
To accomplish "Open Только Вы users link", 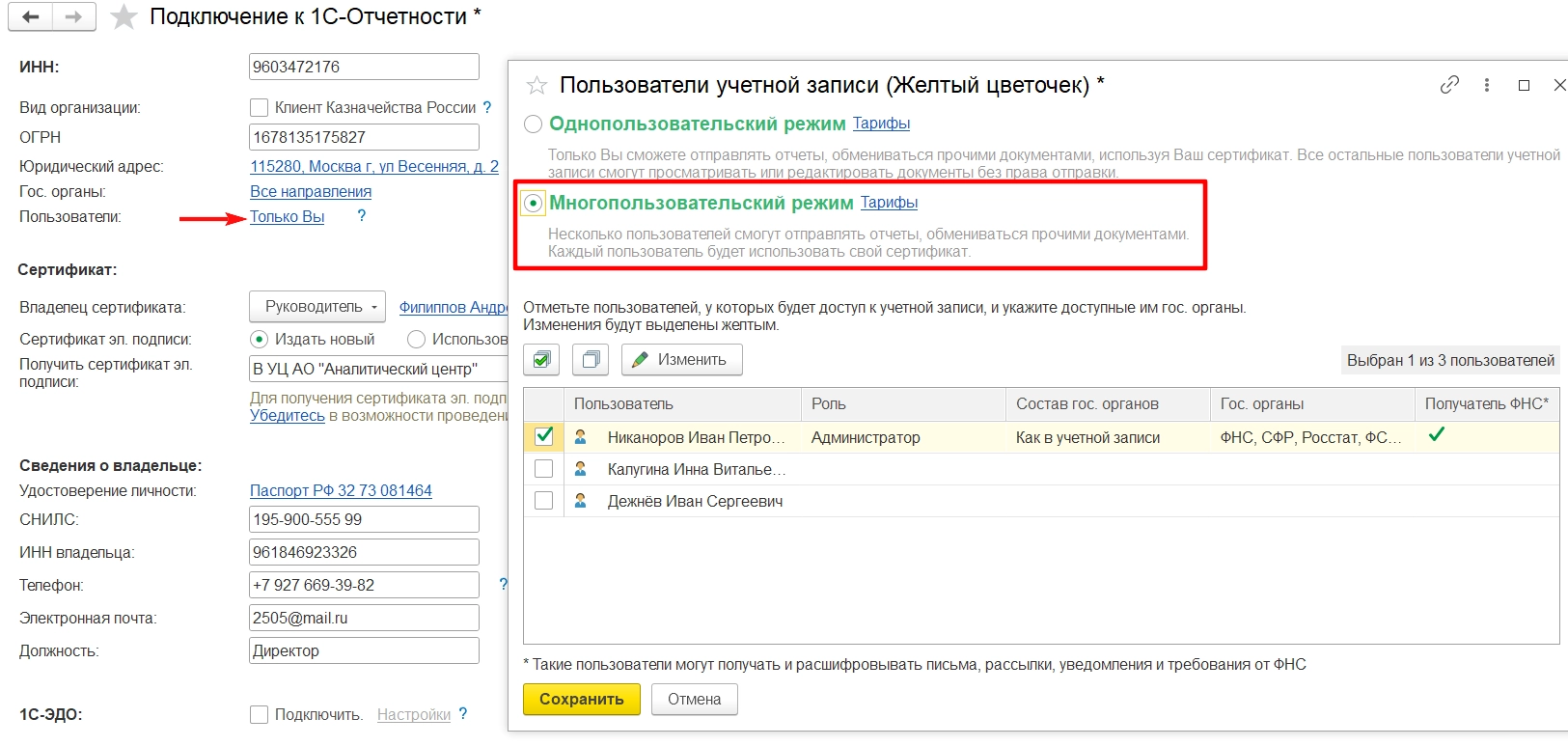I will click(x=287, y=216).
